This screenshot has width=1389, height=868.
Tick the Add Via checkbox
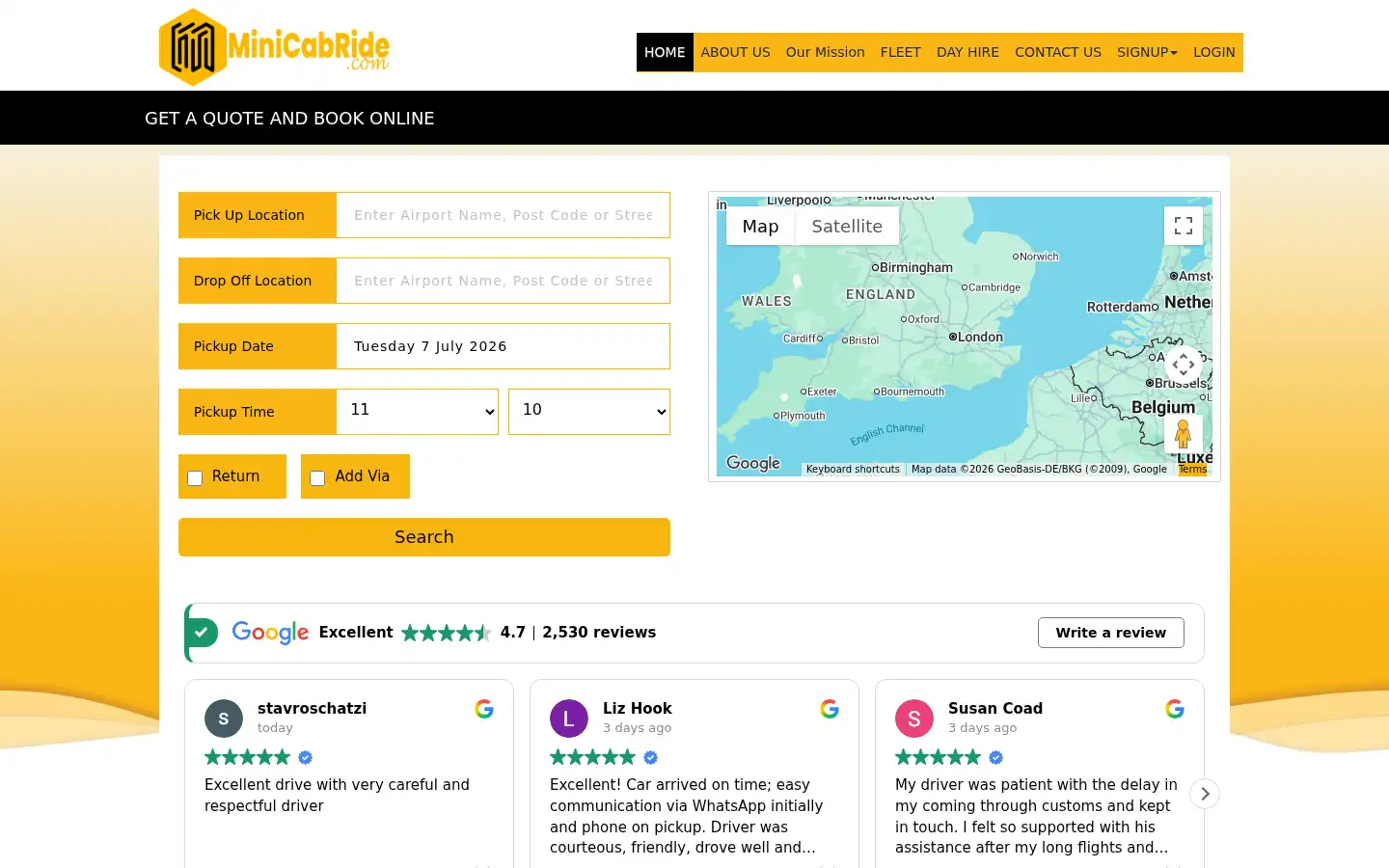317,478
